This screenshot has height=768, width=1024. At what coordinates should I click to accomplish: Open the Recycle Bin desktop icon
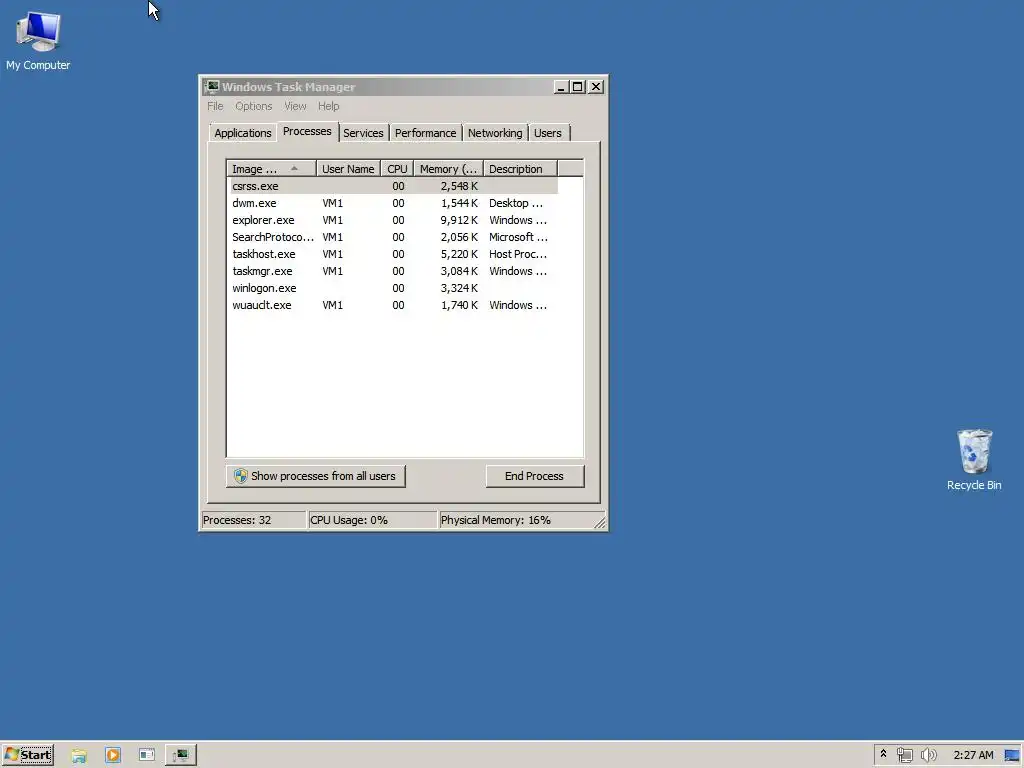click(974, 460)
